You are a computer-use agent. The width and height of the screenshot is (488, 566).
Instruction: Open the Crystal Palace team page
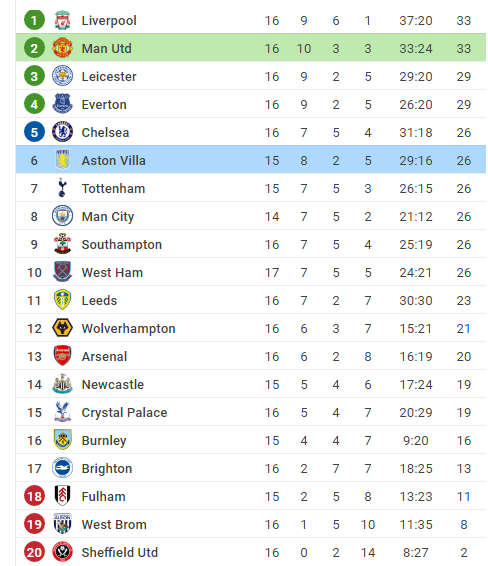[x=124, y=413]
